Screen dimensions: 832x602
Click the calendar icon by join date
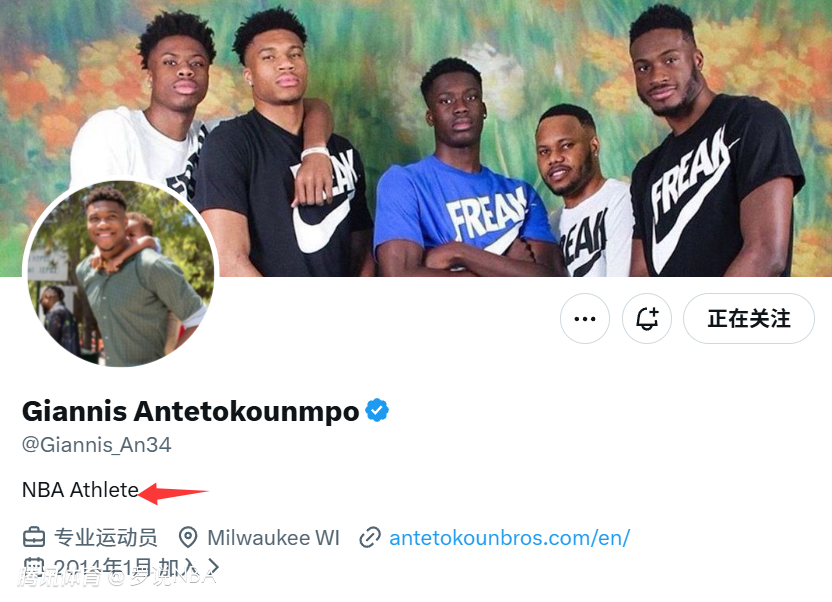[x=34, y=568]
